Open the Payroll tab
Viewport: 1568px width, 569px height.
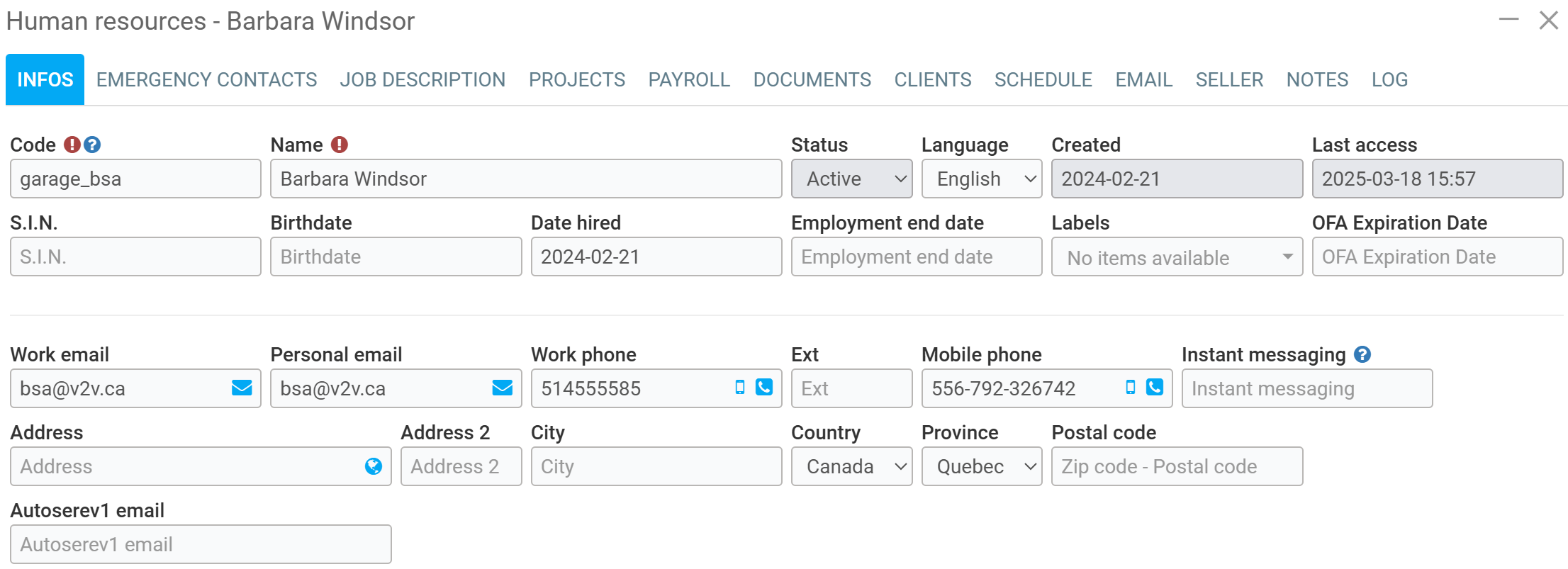coord(689,79)
